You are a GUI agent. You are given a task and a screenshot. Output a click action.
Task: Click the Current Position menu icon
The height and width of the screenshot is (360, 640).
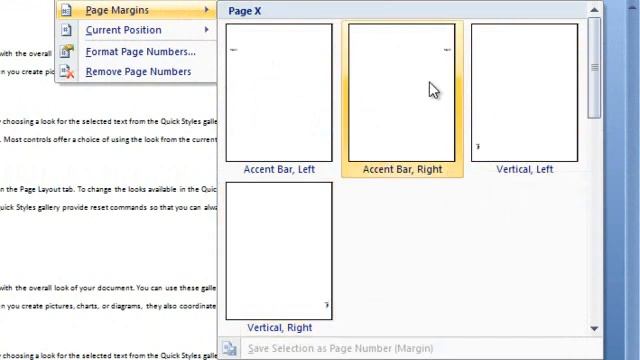click(66, 30)
